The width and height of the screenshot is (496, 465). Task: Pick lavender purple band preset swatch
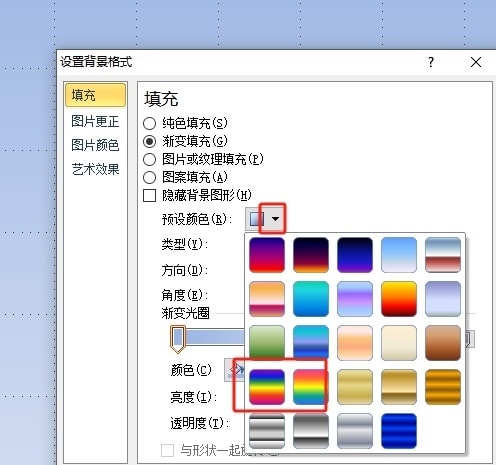(355, 299)
